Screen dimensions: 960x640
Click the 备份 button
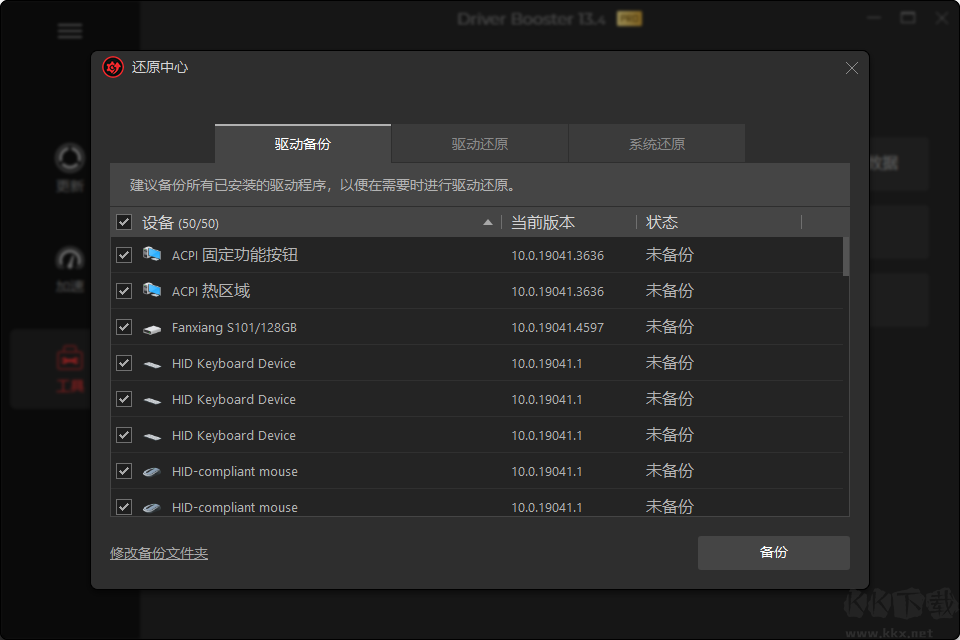773,552
